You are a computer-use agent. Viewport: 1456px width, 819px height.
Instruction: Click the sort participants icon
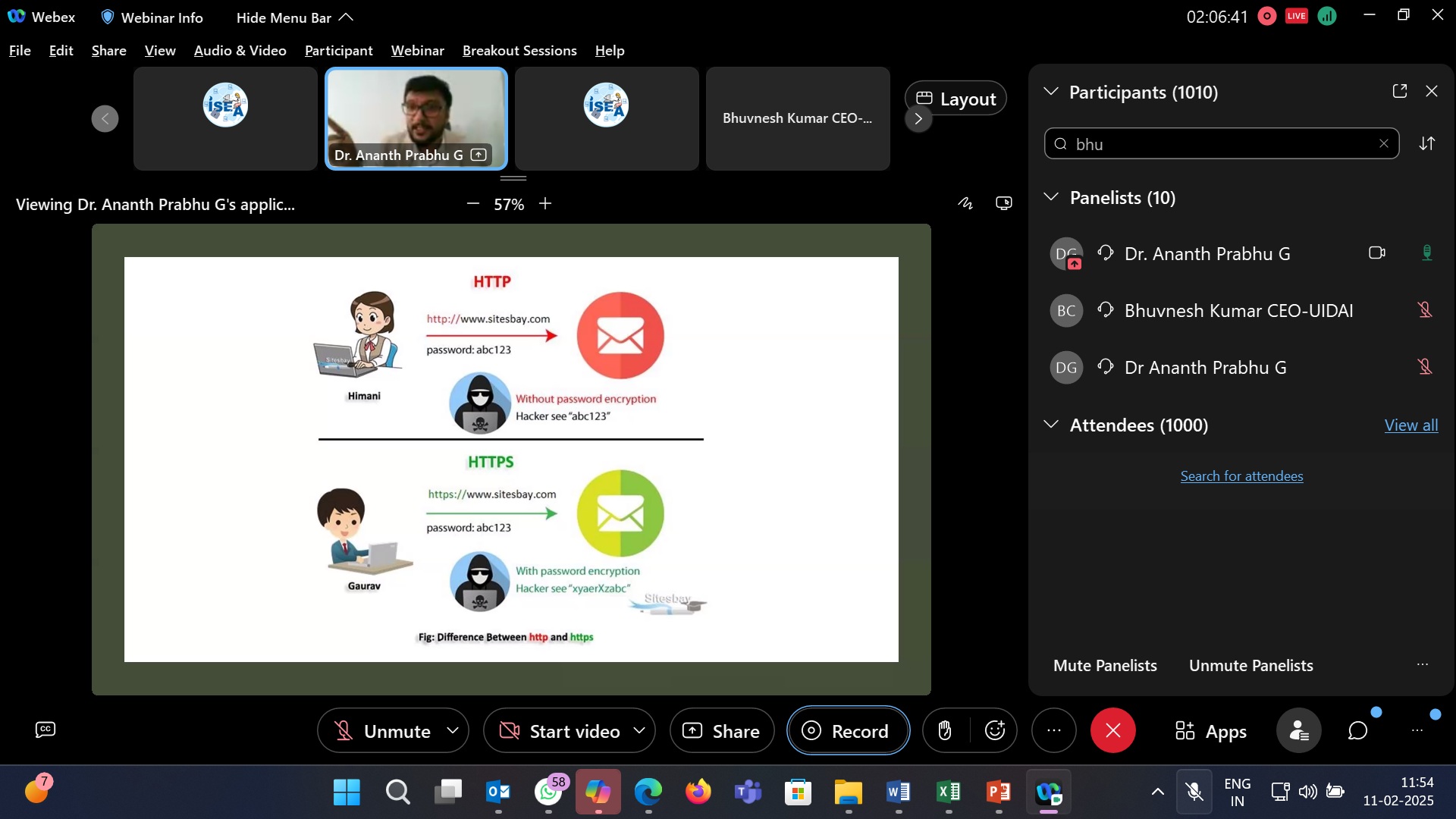[1427, 143]
